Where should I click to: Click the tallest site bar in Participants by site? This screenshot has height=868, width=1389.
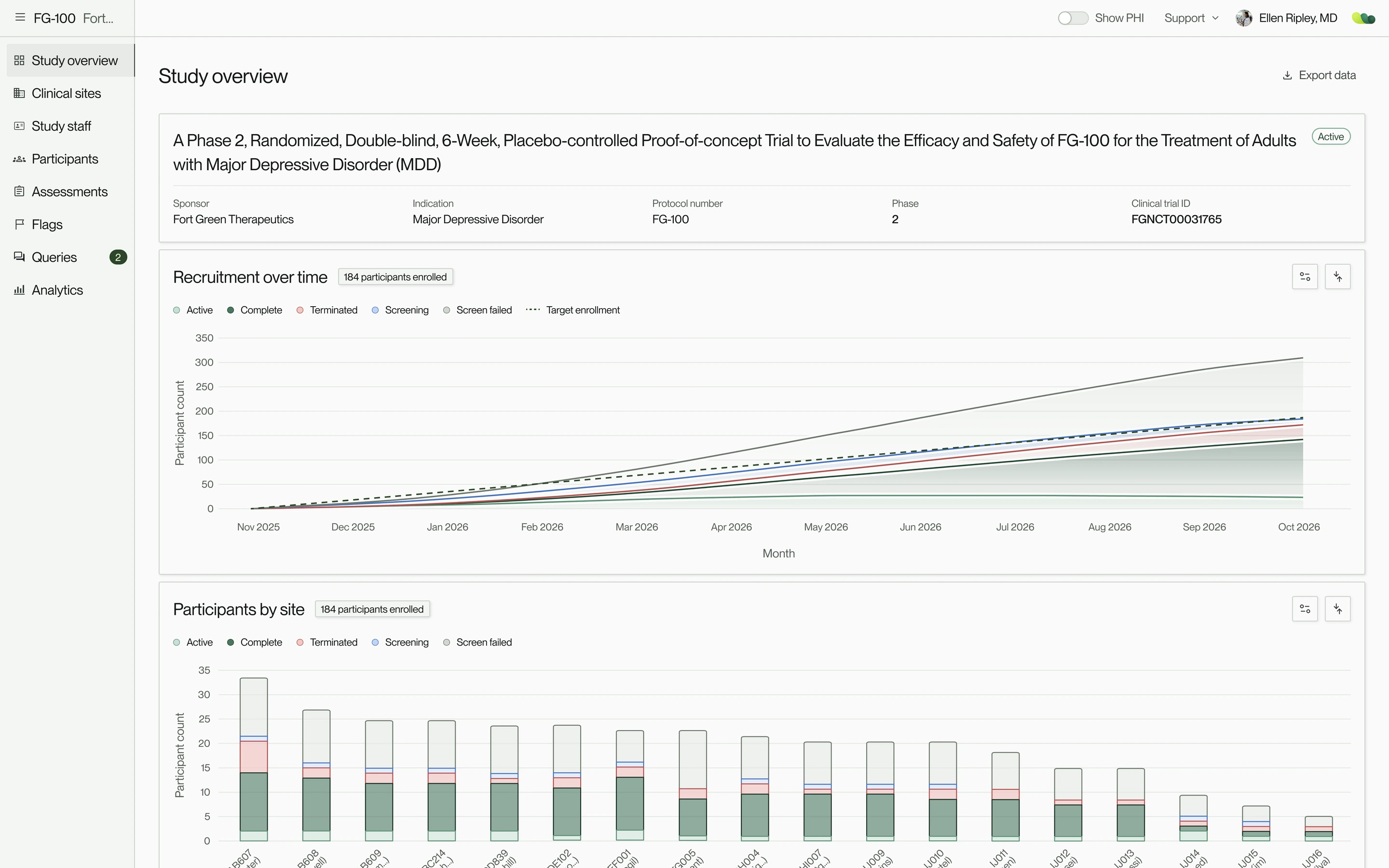click(x=254, y=759)
